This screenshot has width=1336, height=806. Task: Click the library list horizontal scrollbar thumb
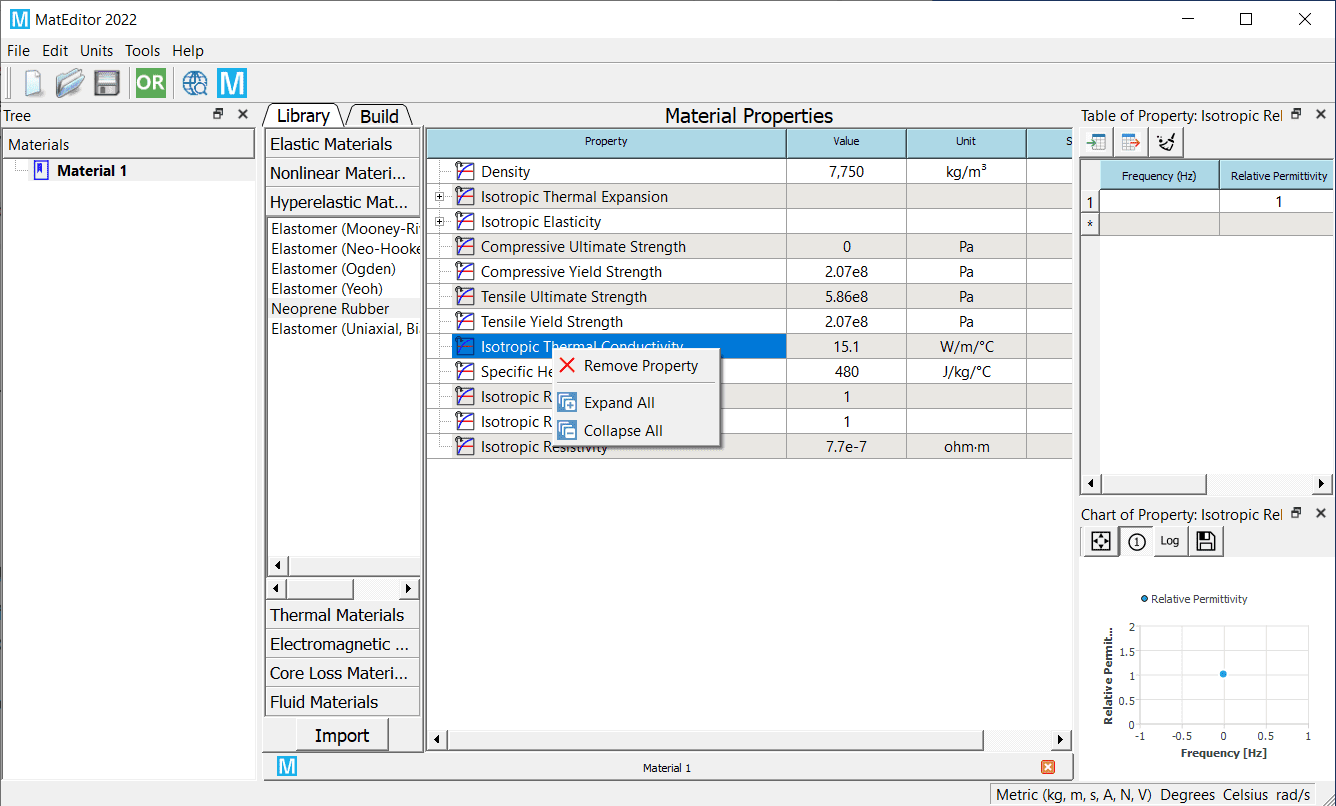(x=320, y=589)
